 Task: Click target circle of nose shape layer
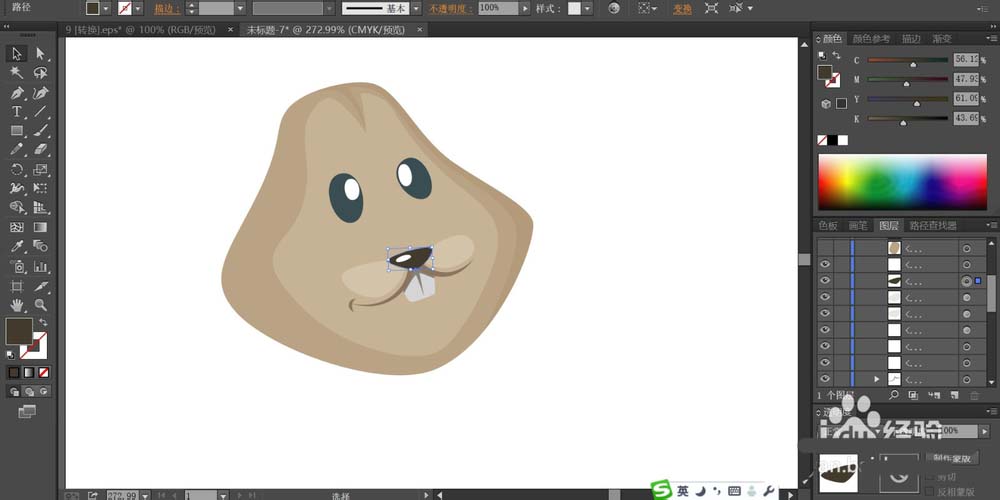966,281
